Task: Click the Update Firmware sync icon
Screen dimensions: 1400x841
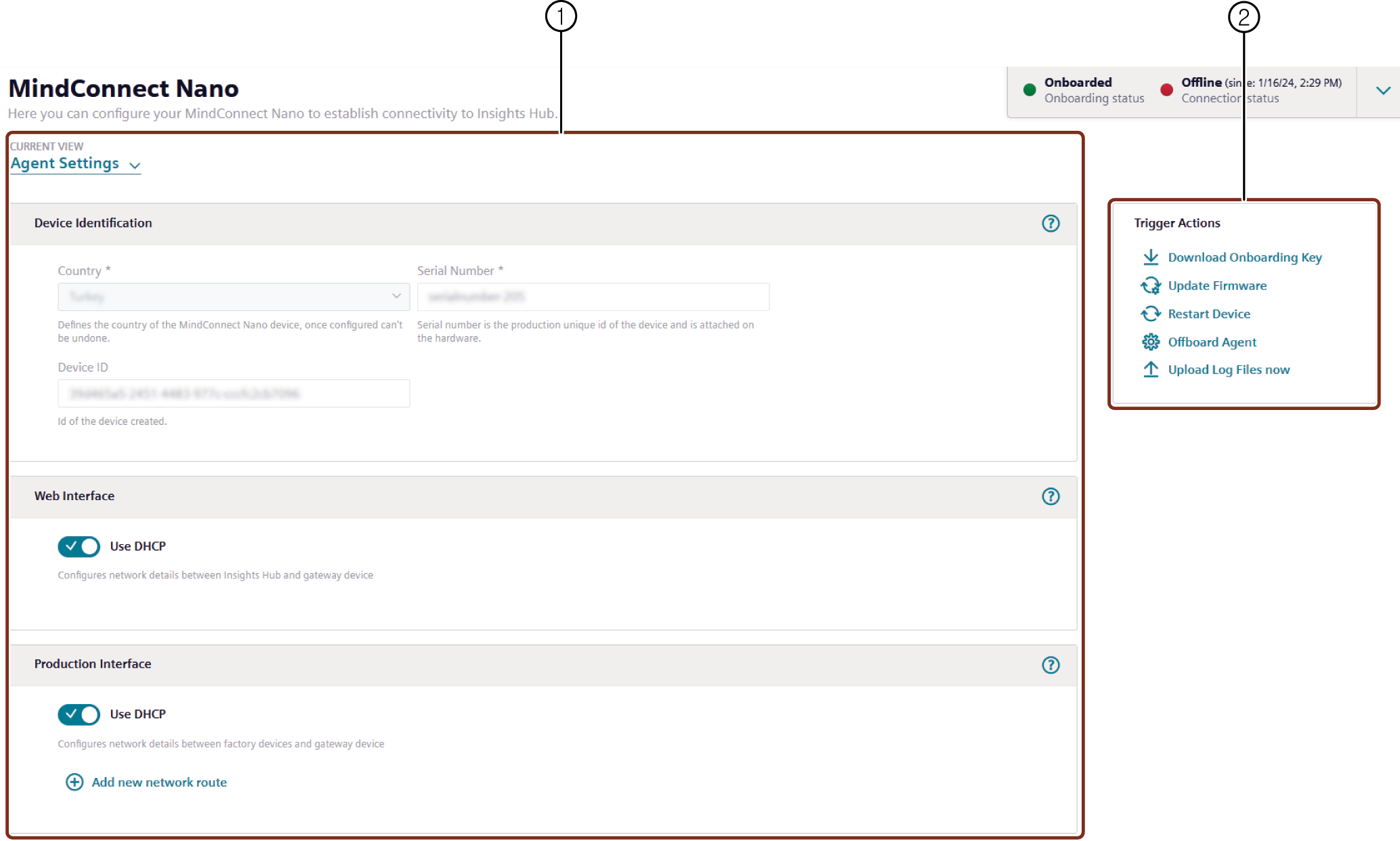Action: (1151, 286)
